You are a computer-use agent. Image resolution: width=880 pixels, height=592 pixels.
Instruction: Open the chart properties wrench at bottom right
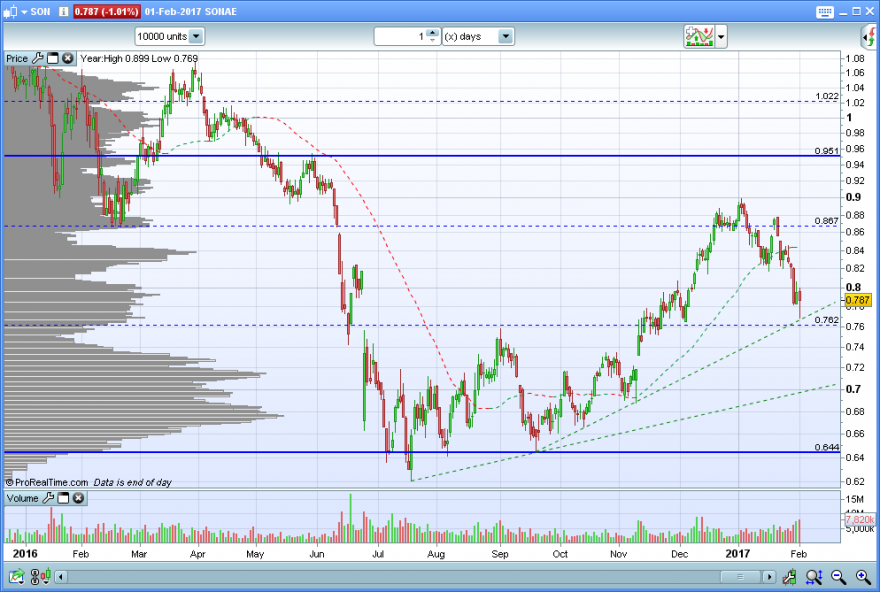tap(790, 576)
